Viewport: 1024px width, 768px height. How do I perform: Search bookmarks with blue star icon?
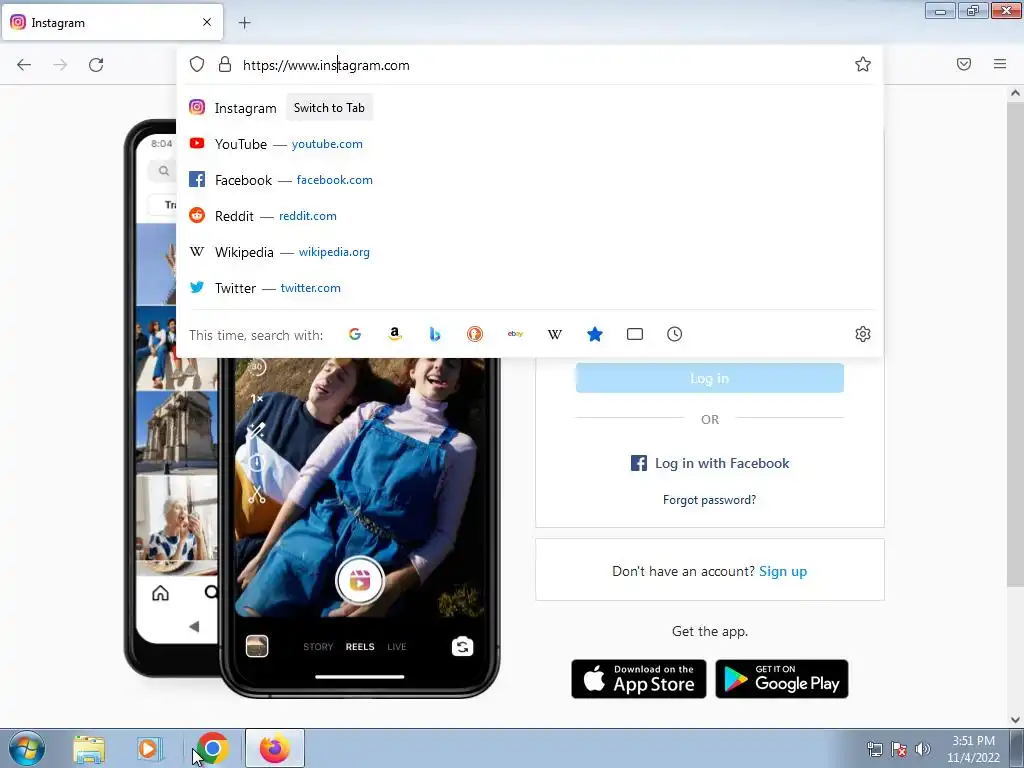595,334
